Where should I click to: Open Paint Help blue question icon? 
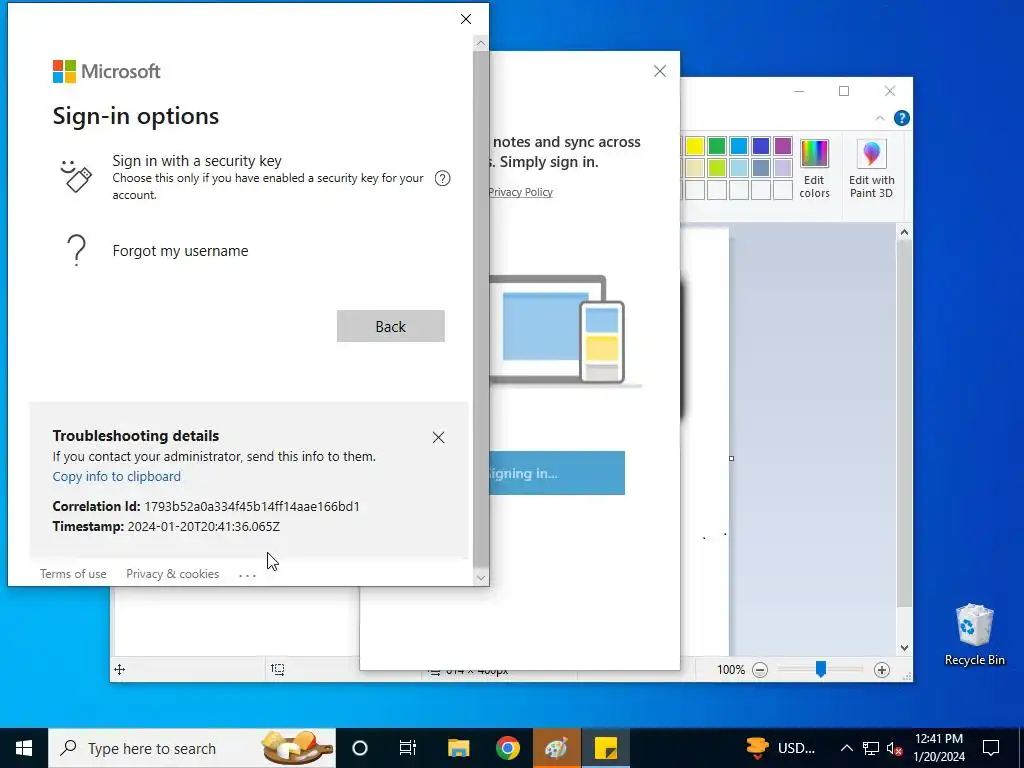(902, 118)
